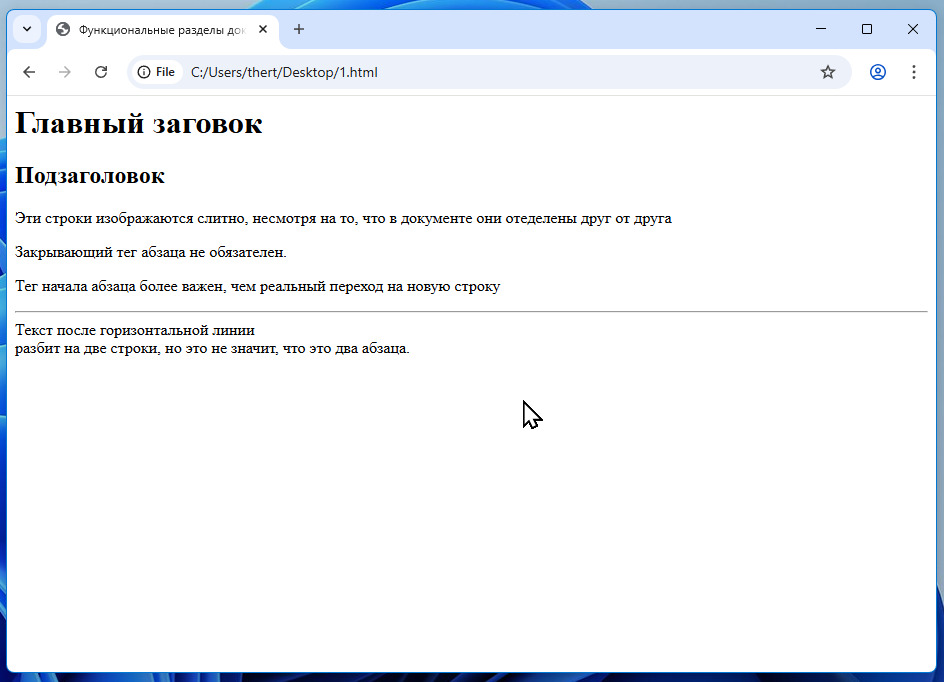
Task: Click the horizontal rule line
Action: point(471,312)
